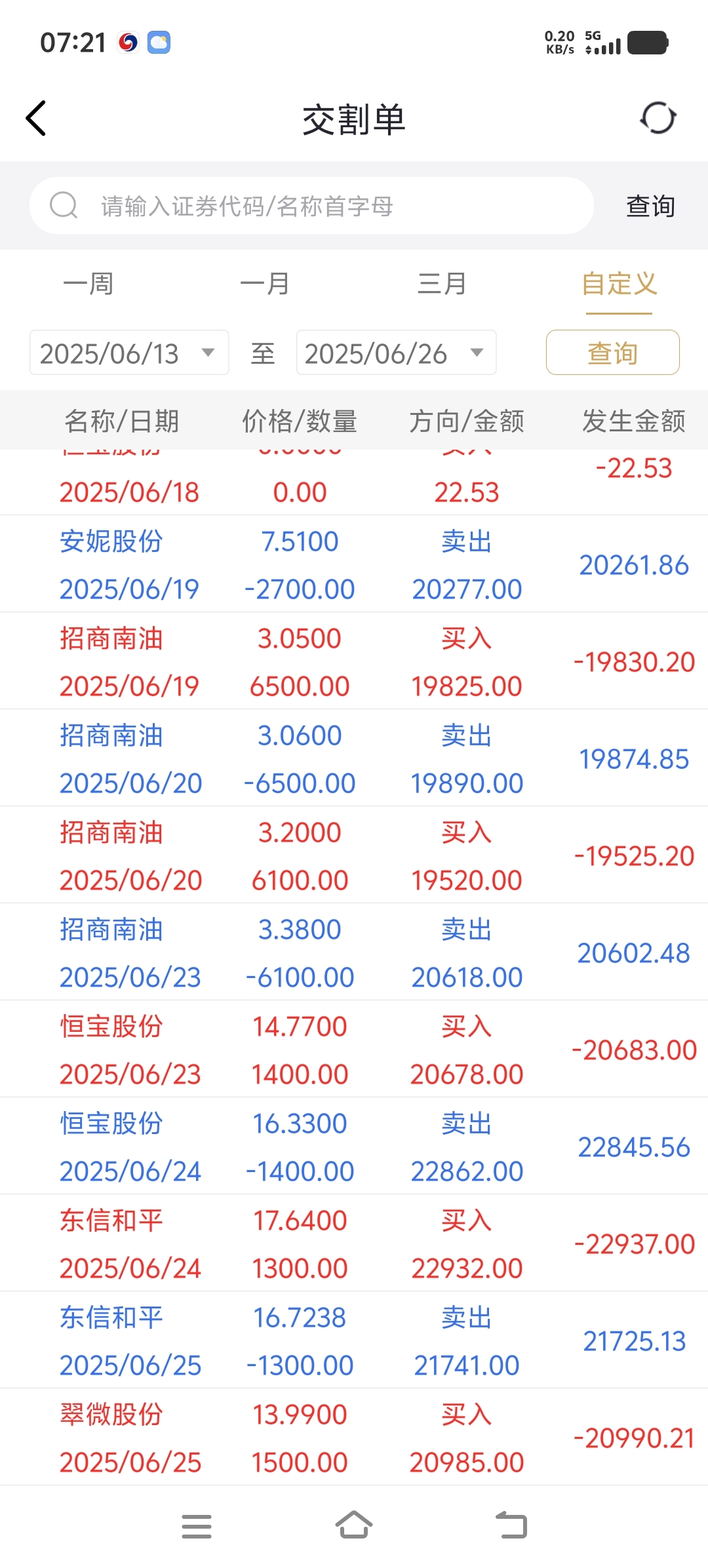This screenshot has width=708, height=1568.
Task: Tap the back arrow icon
Action: pos(36,119)
